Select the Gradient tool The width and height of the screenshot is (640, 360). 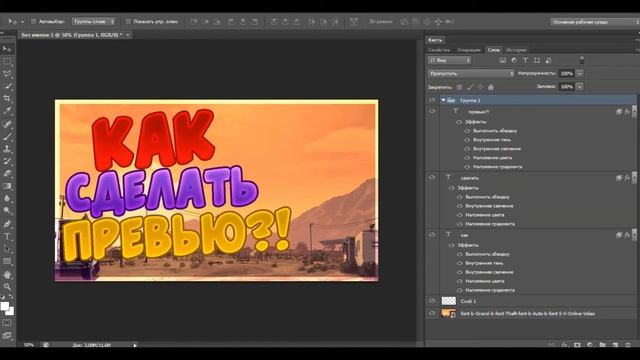(7, 186)
